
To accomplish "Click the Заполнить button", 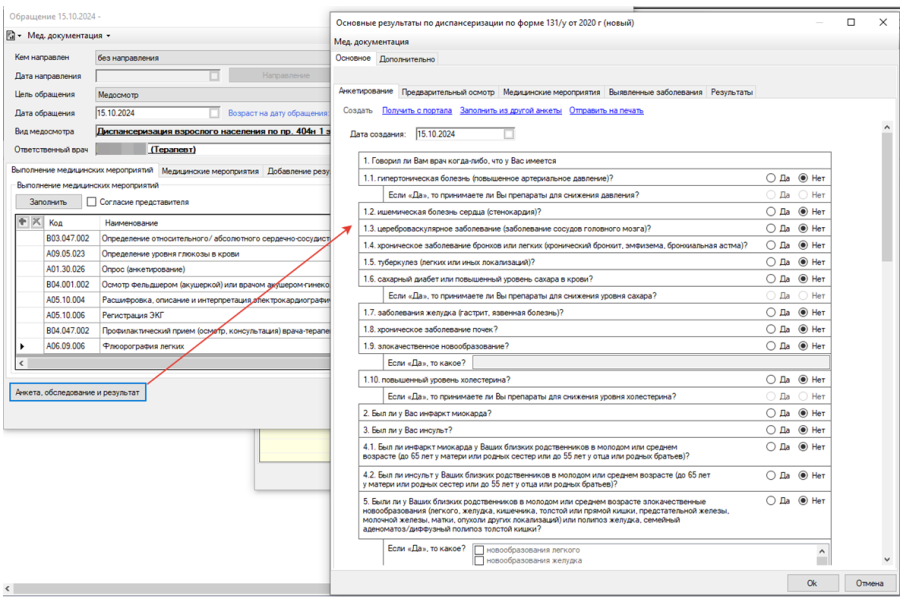I will [48, 202].
